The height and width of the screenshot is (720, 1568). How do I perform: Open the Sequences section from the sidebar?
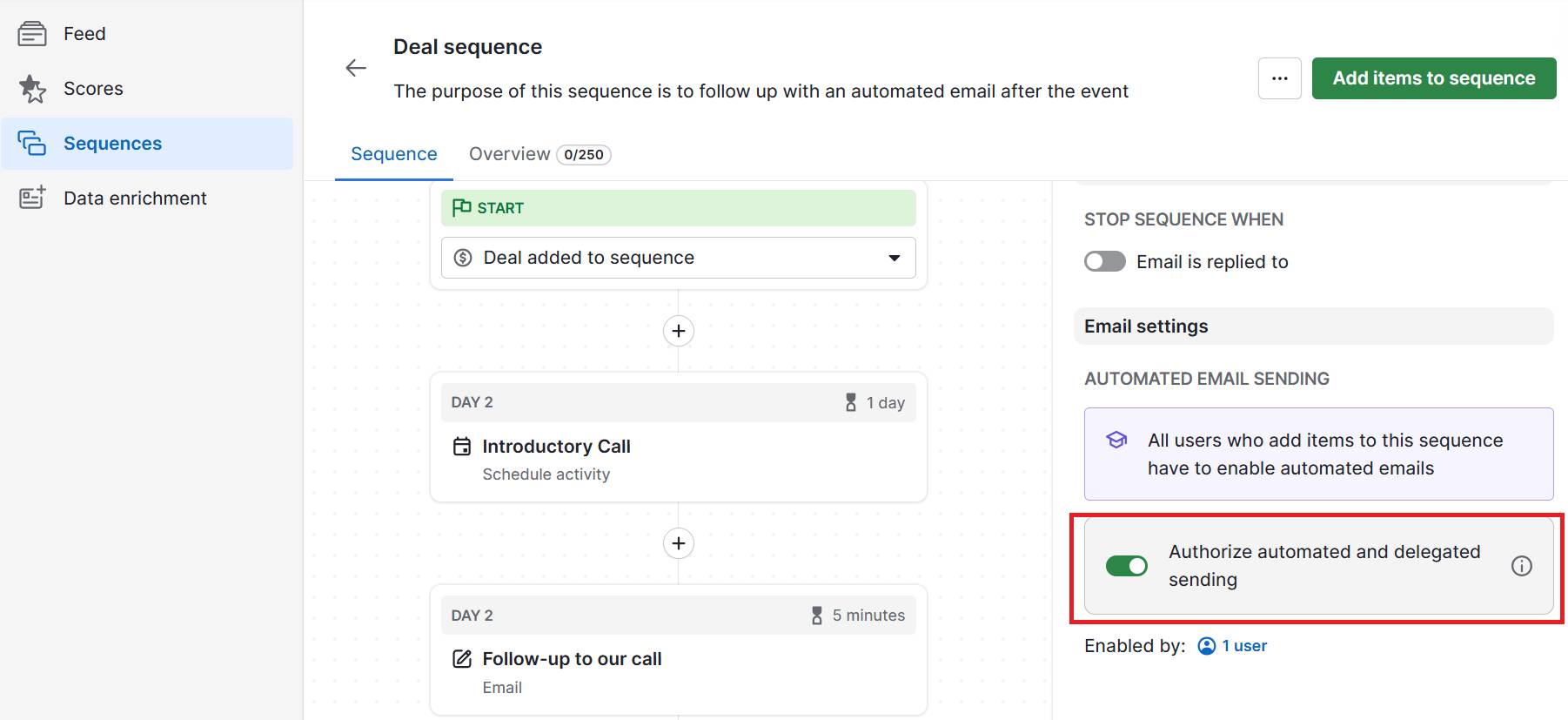[111, 143]
